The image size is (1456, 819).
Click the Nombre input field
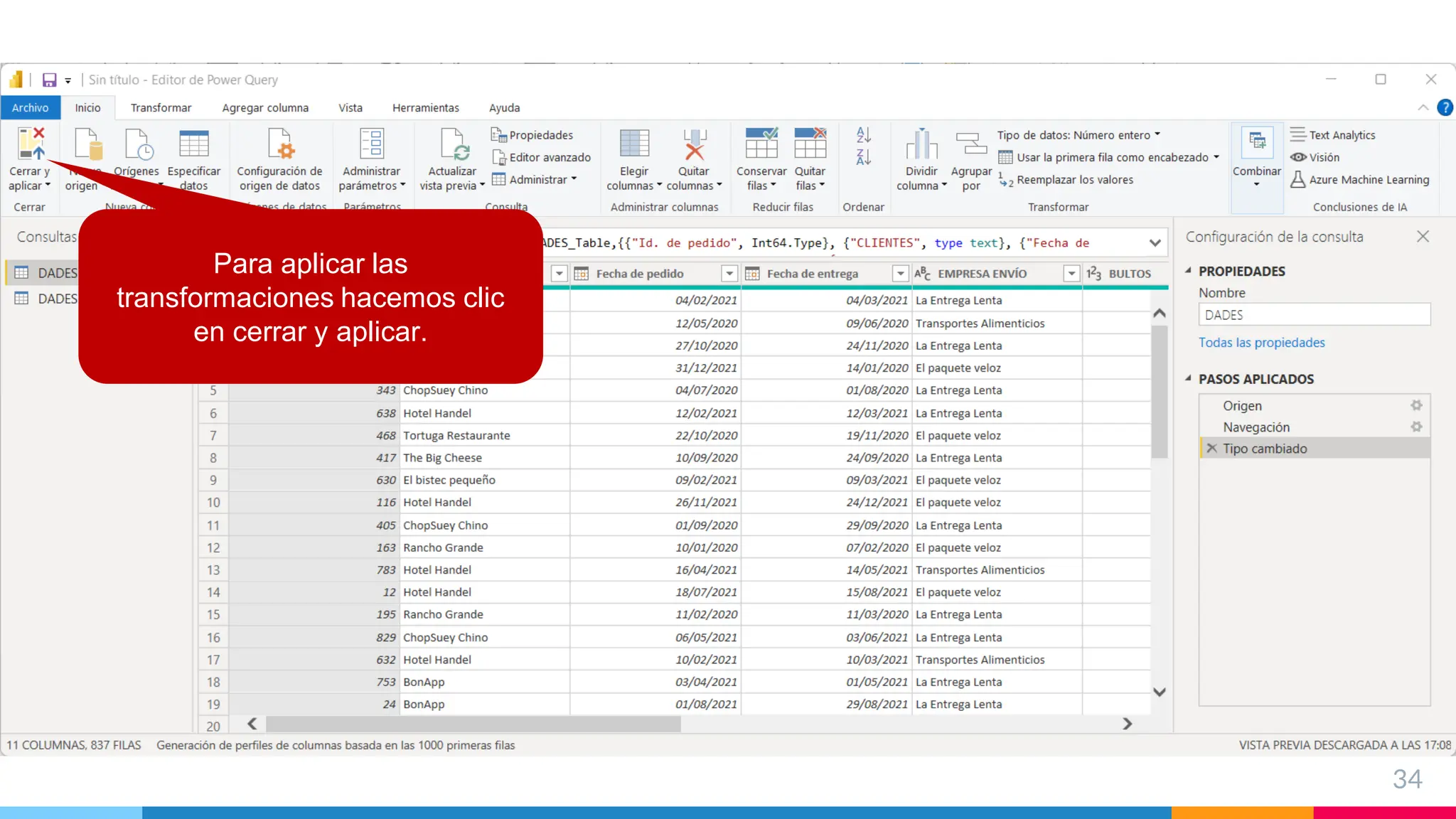click(1315, 315)
